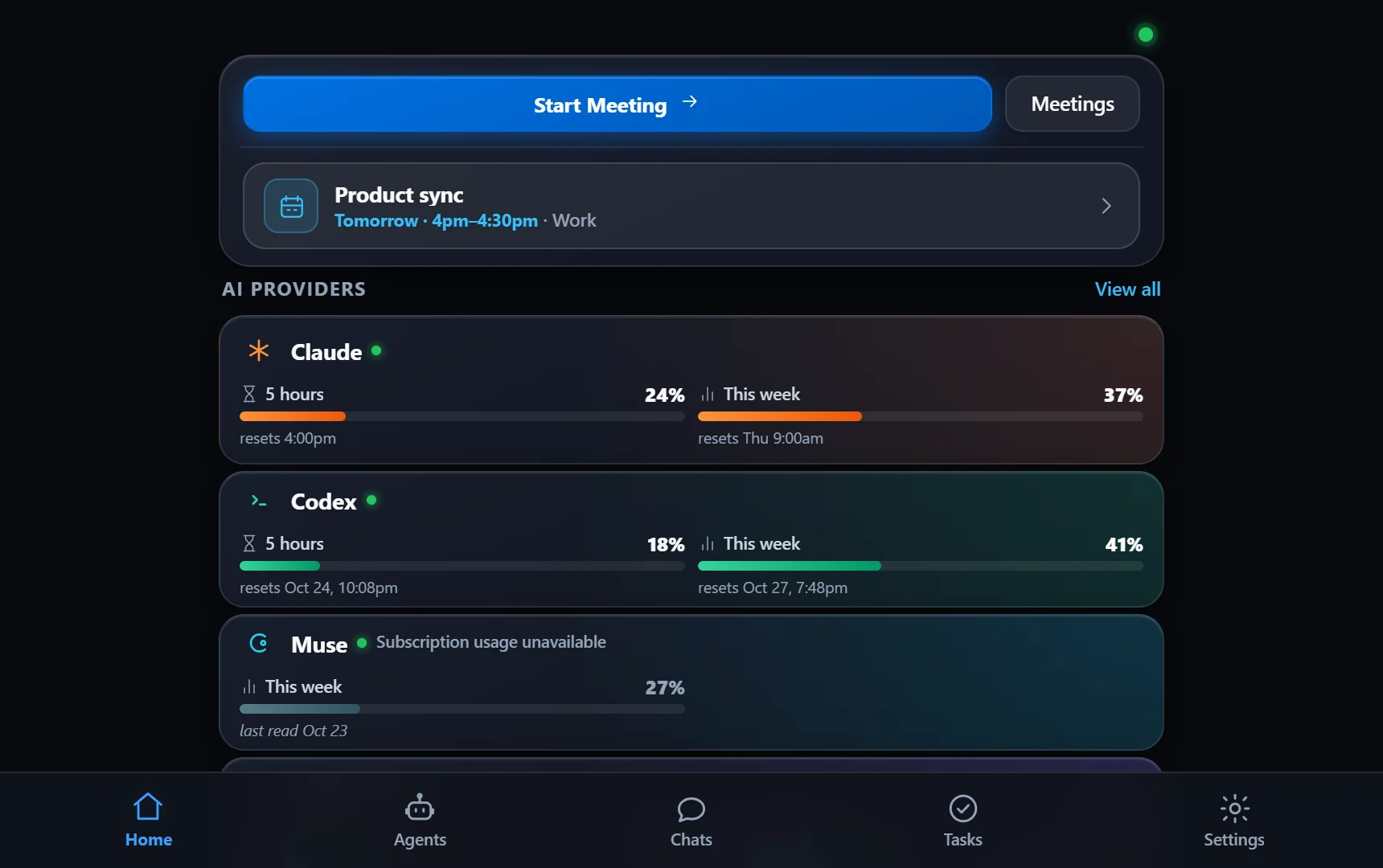Switch to the Tasks tab
This screenshot has height=868, width=1383.
962,821
